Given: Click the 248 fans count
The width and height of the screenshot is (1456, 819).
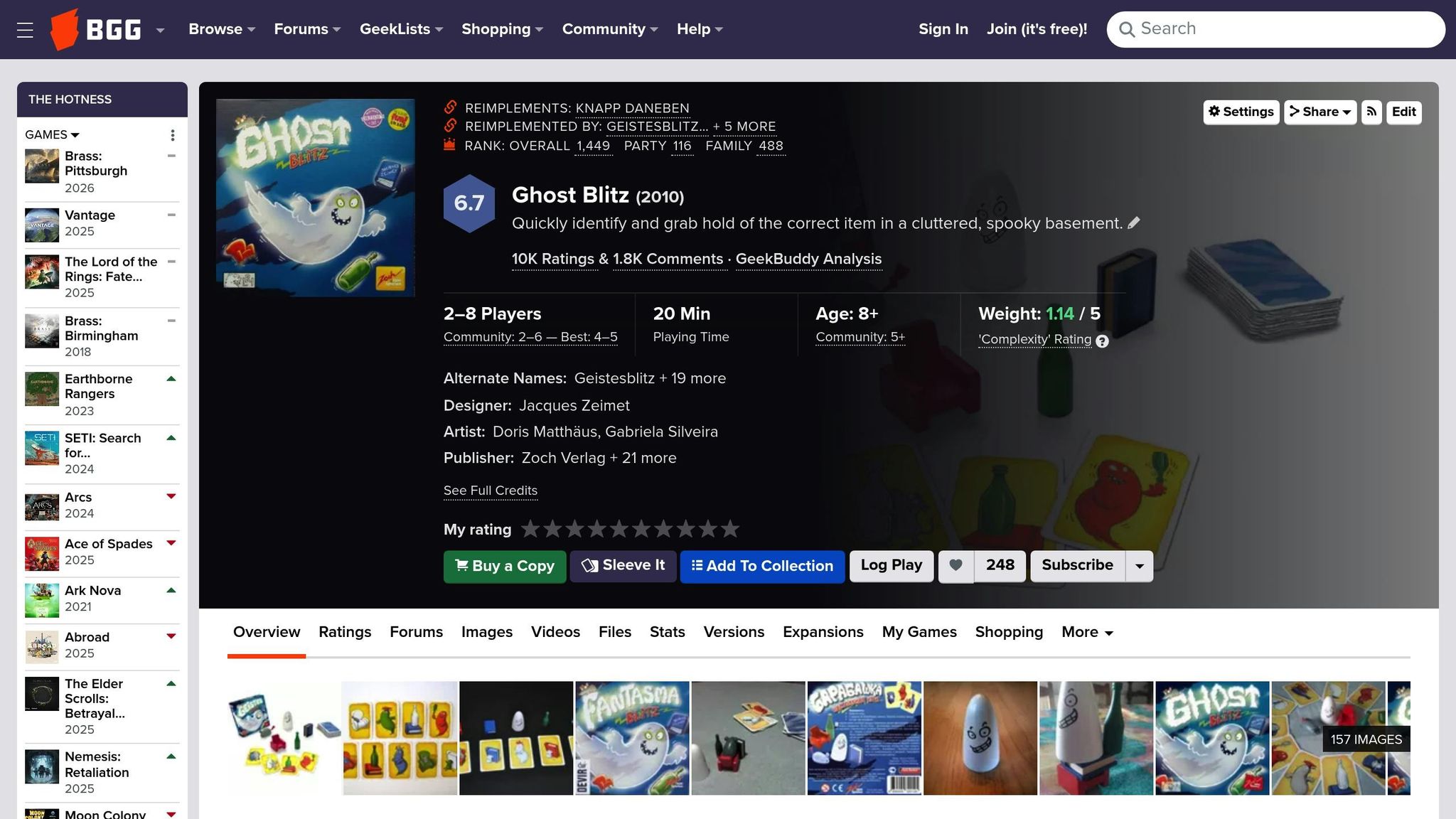Looking at the screenshot, I should [1000, 566].
